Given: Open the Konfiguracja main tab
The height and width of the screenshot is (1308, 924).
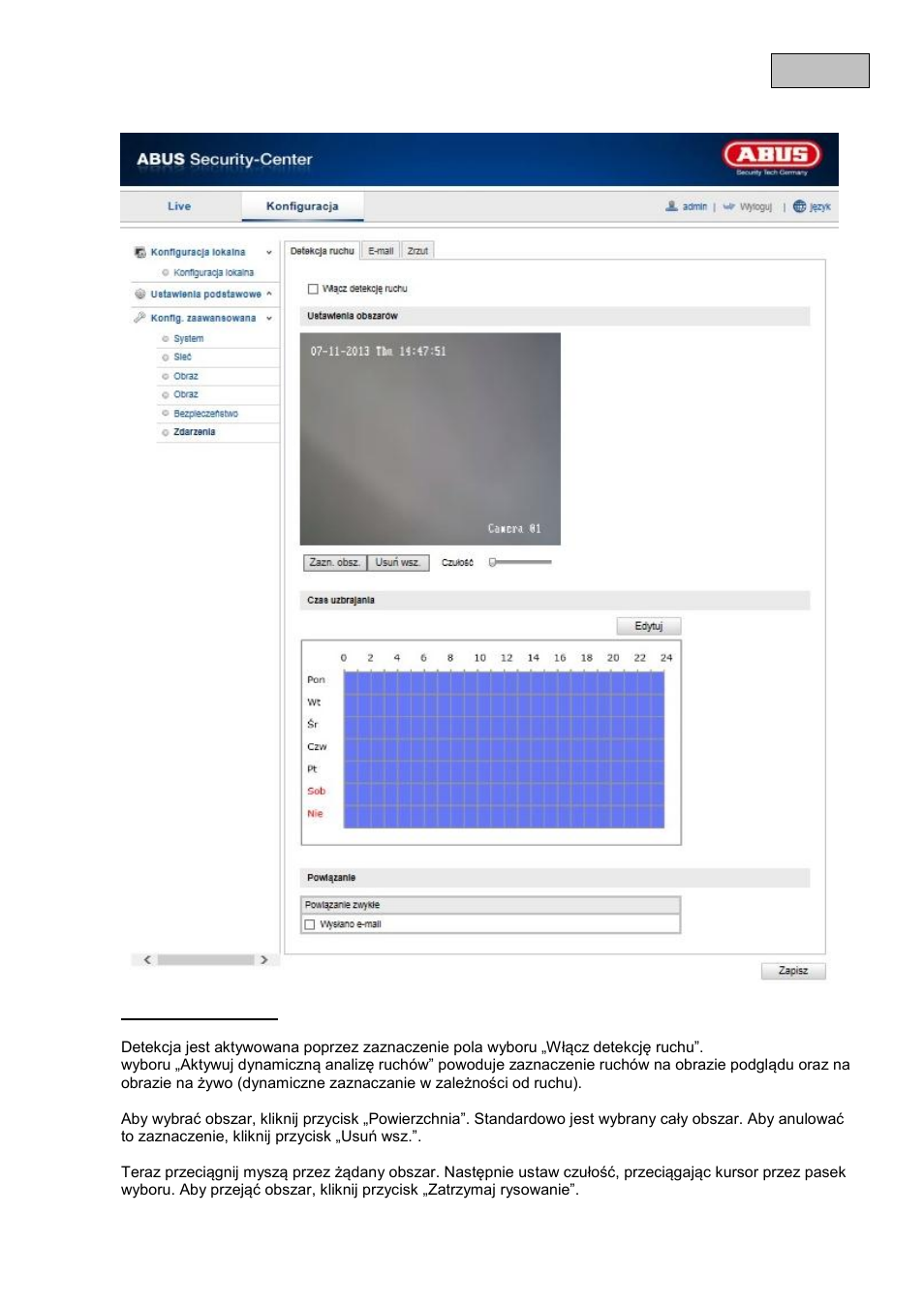Looking at the screenshot, I should 302,206.
